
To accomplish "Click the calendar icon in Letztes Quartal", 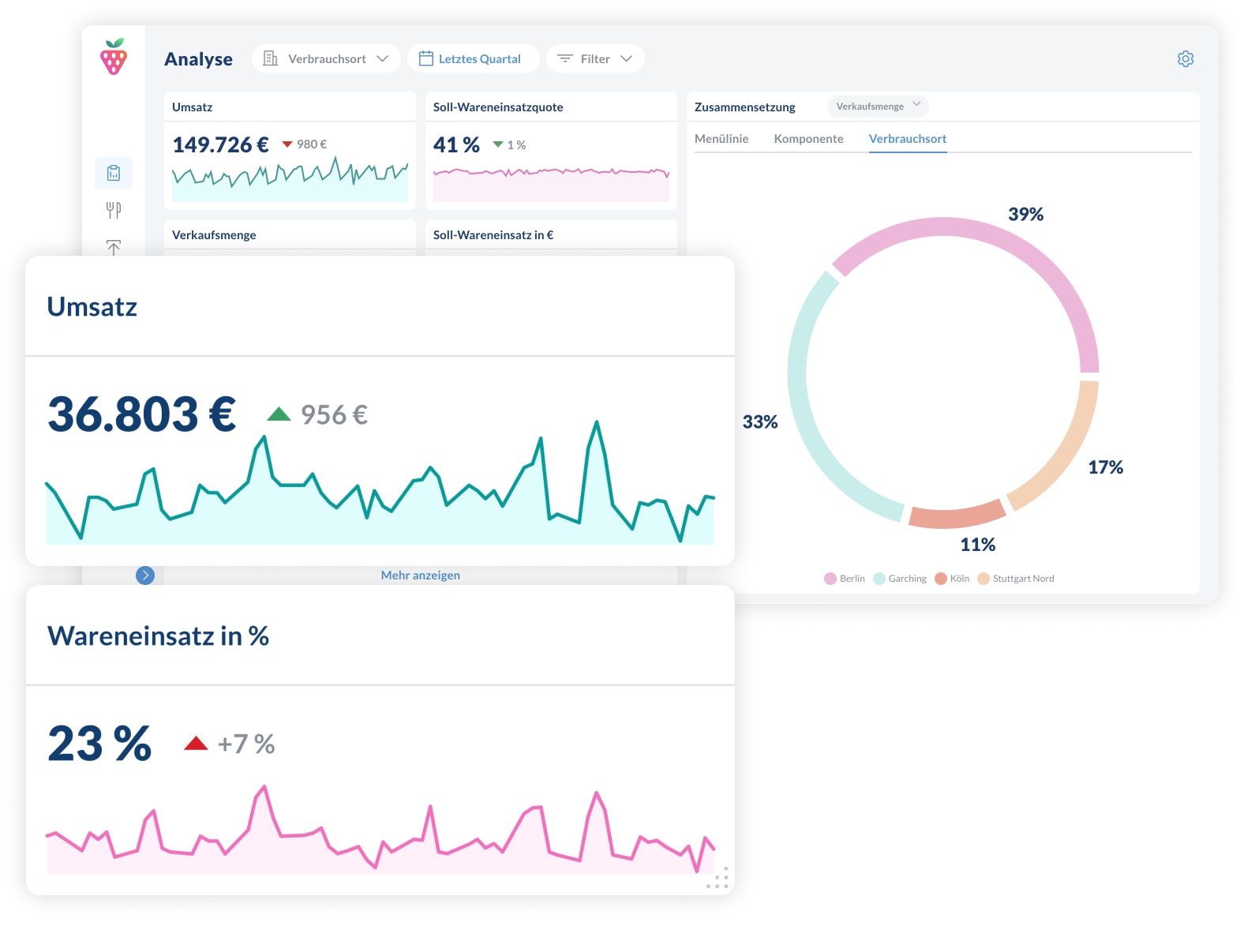I will 426,58.
